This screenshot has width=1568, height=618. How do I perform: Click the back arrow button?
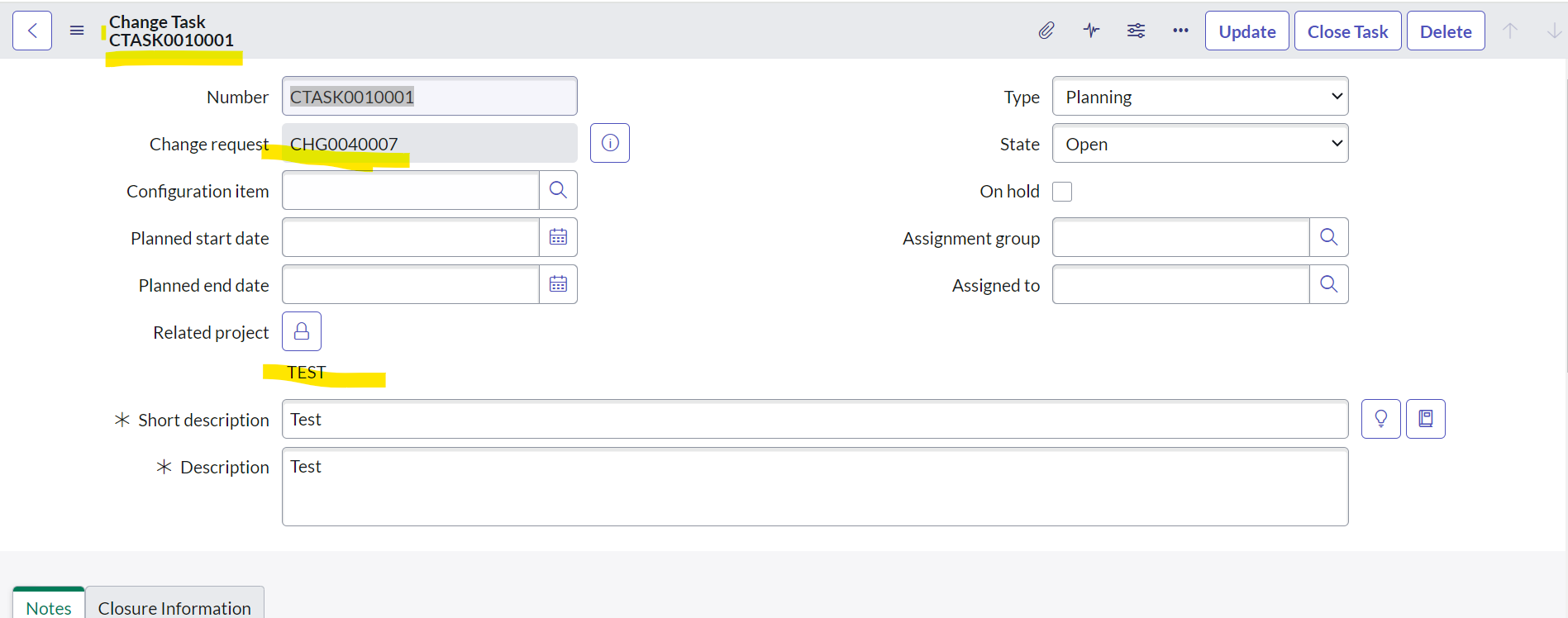coord(32,31)
